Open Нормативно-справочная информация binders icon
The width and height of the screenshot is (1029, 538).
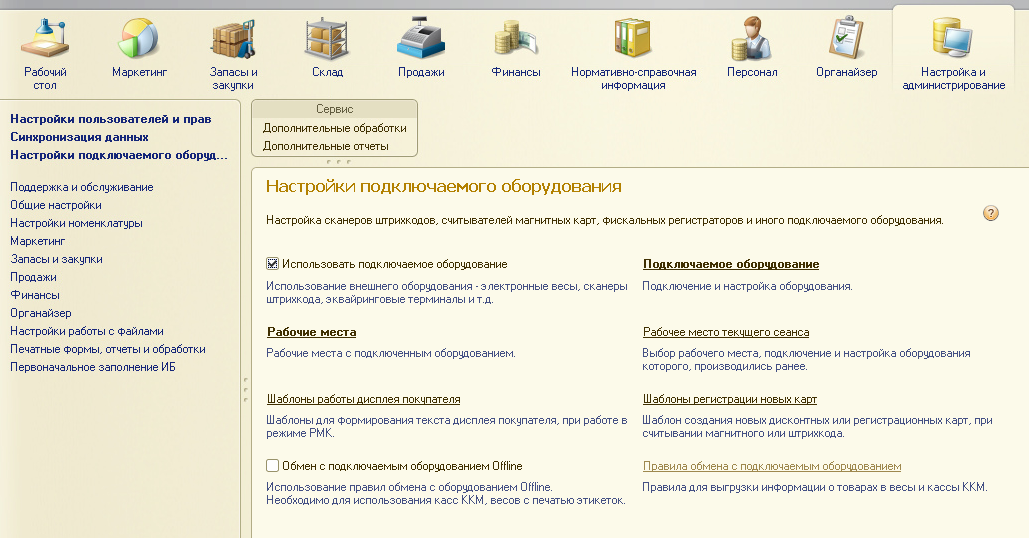click(633, 40)
